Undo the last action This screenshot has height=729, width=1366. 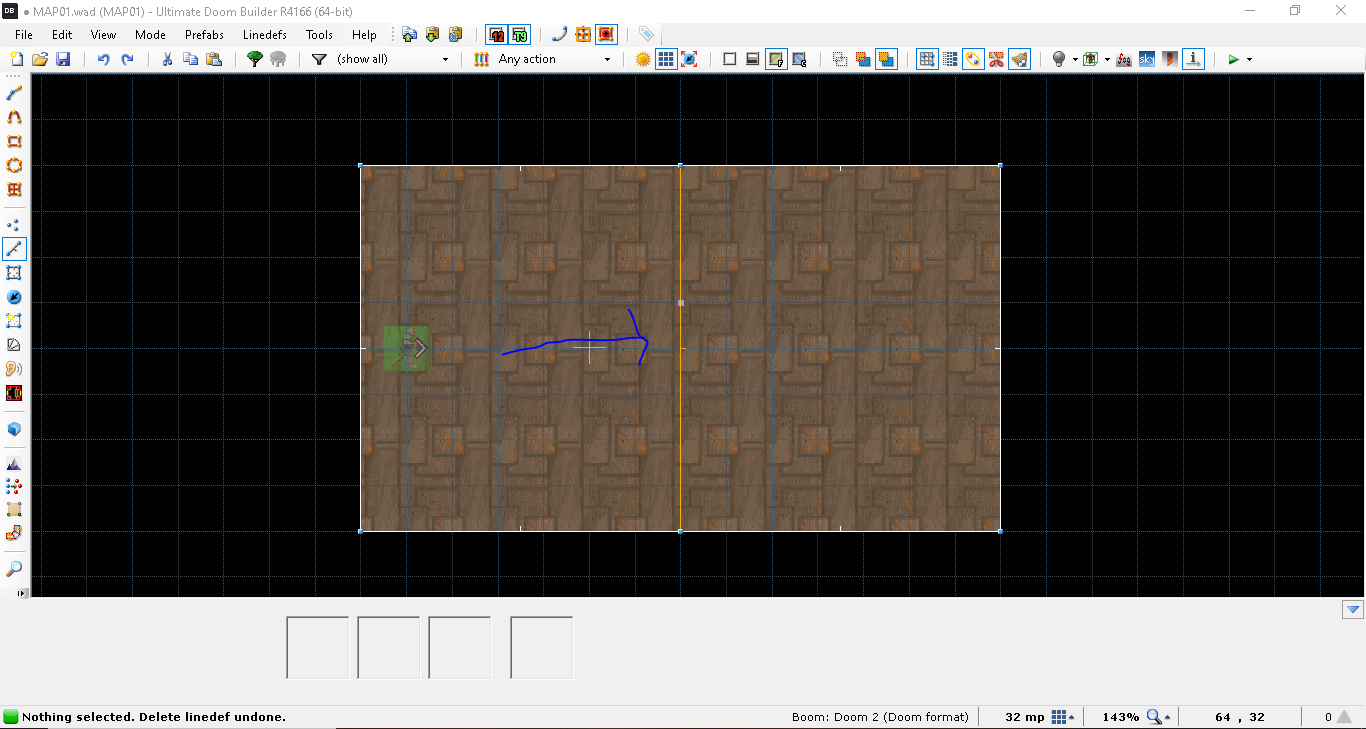(104, 59)
